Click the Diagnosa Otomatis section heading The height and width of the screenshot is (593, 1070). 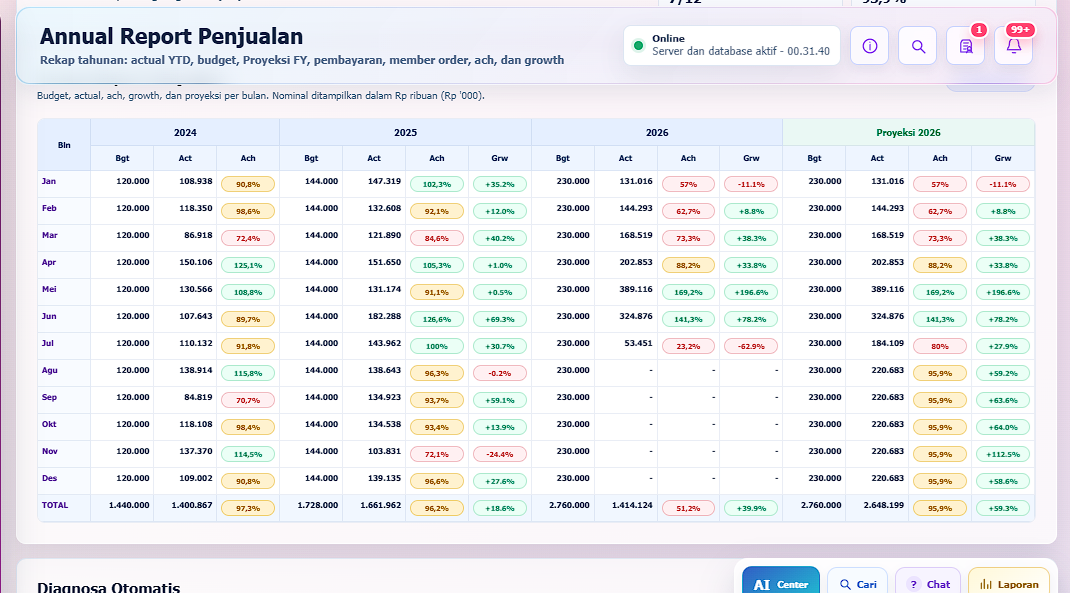(109, 587)
